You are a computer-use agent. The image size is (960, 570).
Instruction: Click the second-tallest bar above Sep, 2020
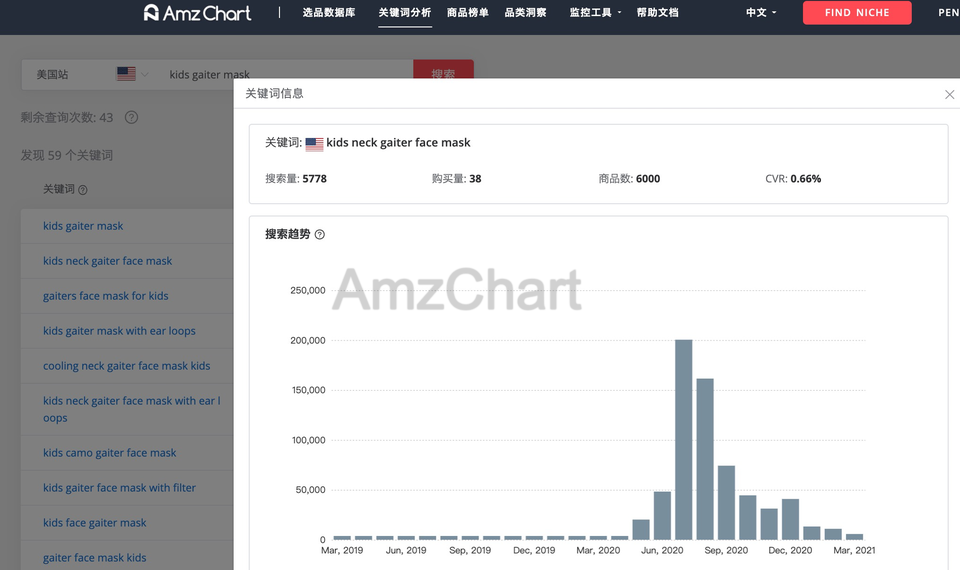[x=705, y=459]
